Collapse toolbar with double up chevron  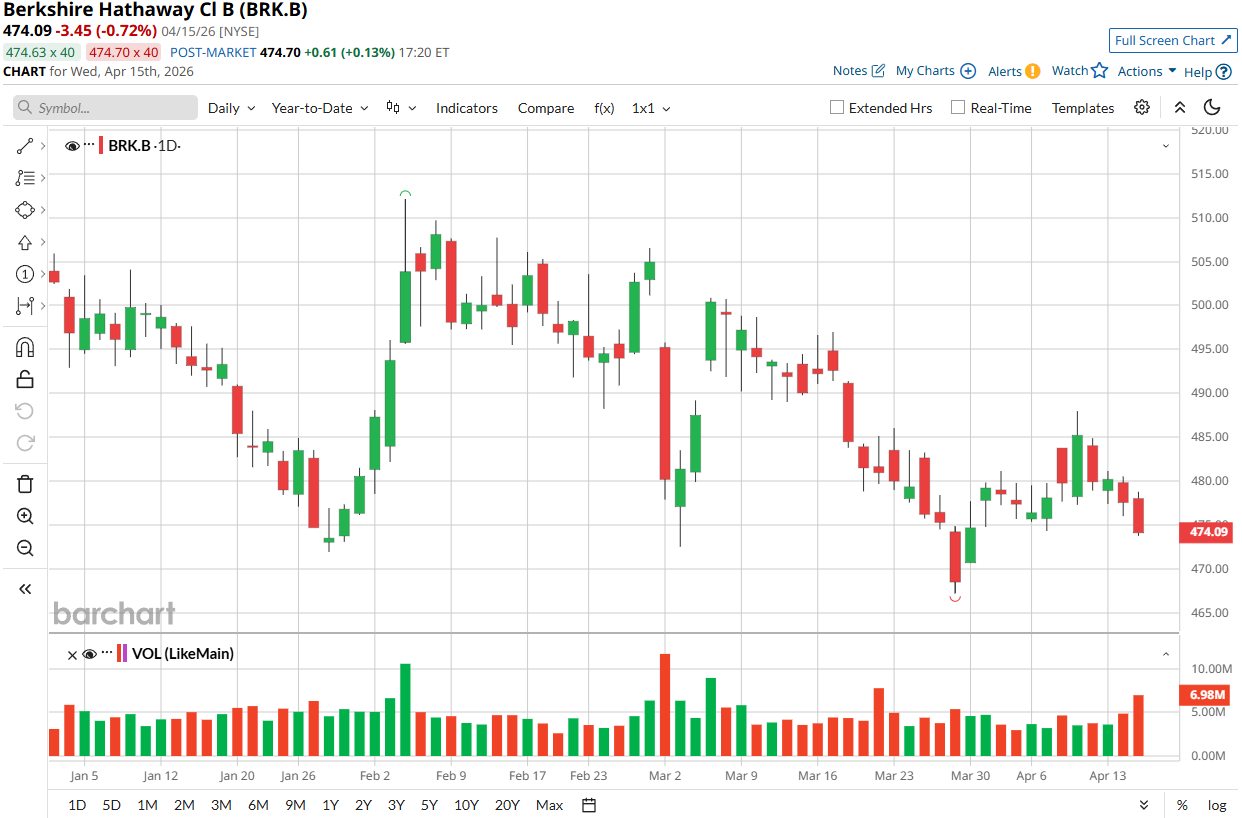tap(1180, 108)
